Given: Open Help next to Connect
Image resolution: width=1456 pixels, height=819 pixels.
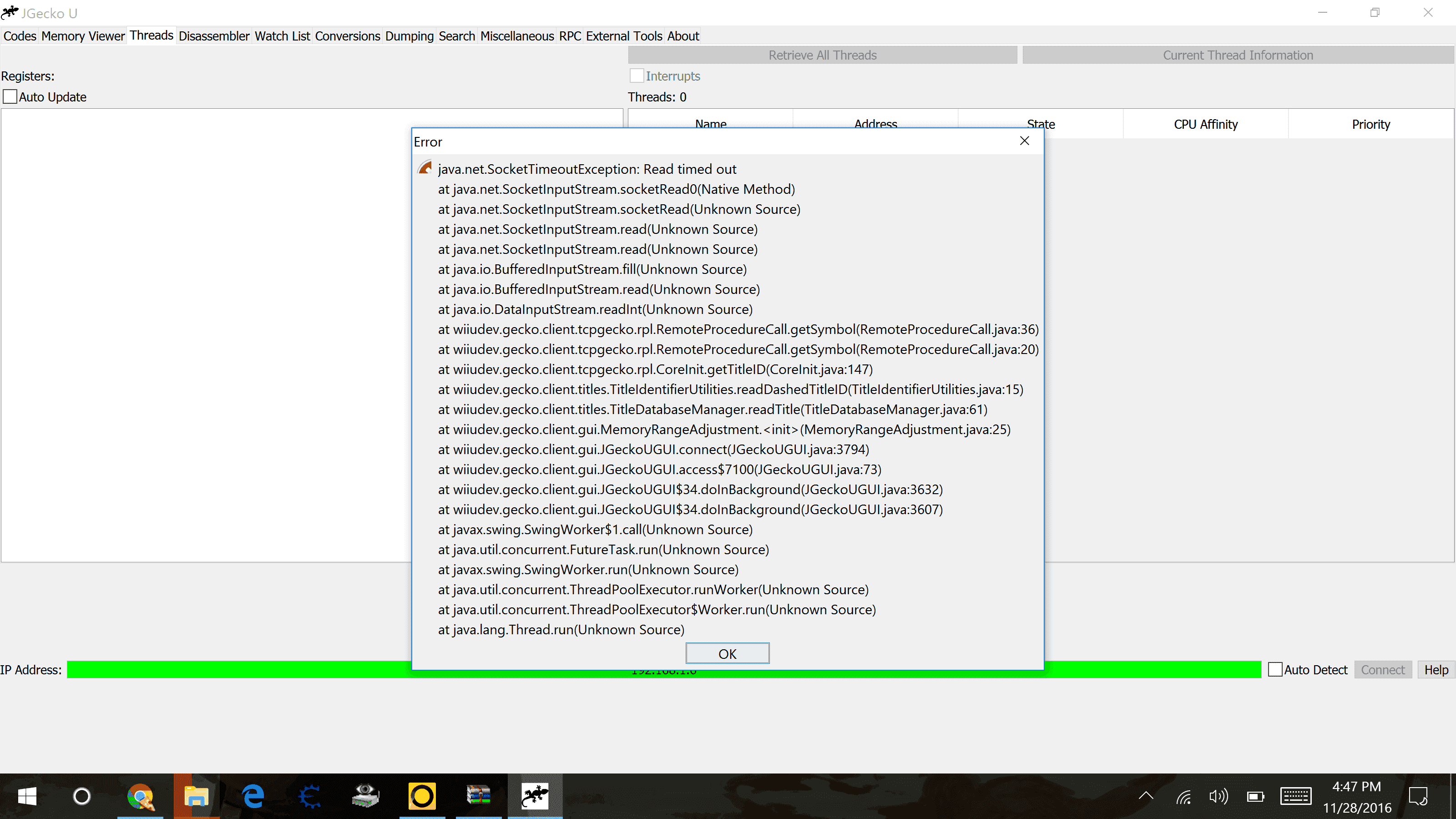Looking at the screenshot, I should coord(1436,670).
